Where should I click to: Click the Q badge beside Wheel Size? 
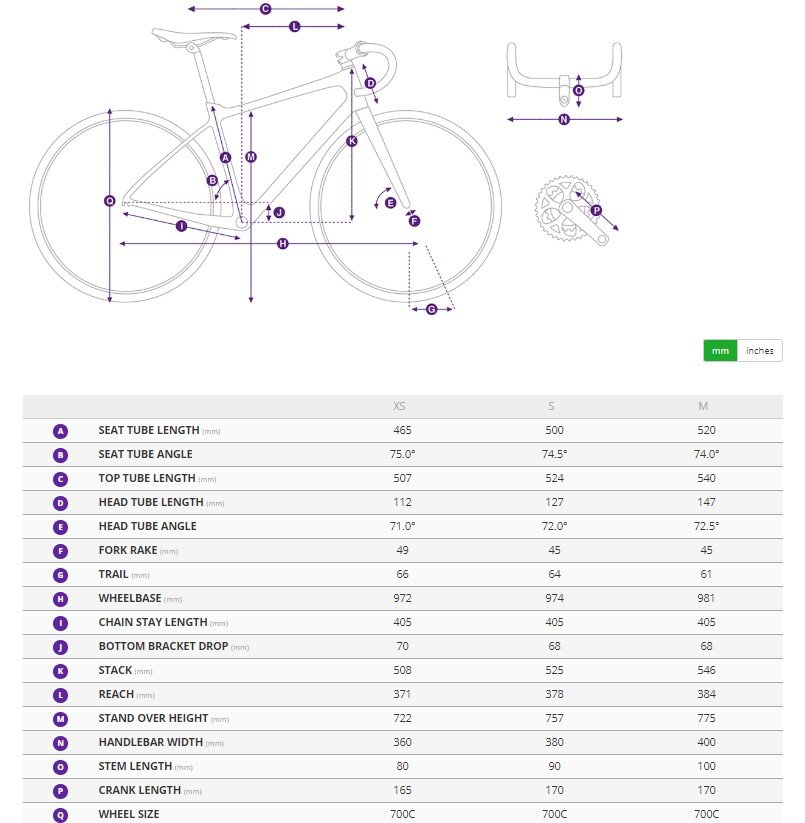60,815
